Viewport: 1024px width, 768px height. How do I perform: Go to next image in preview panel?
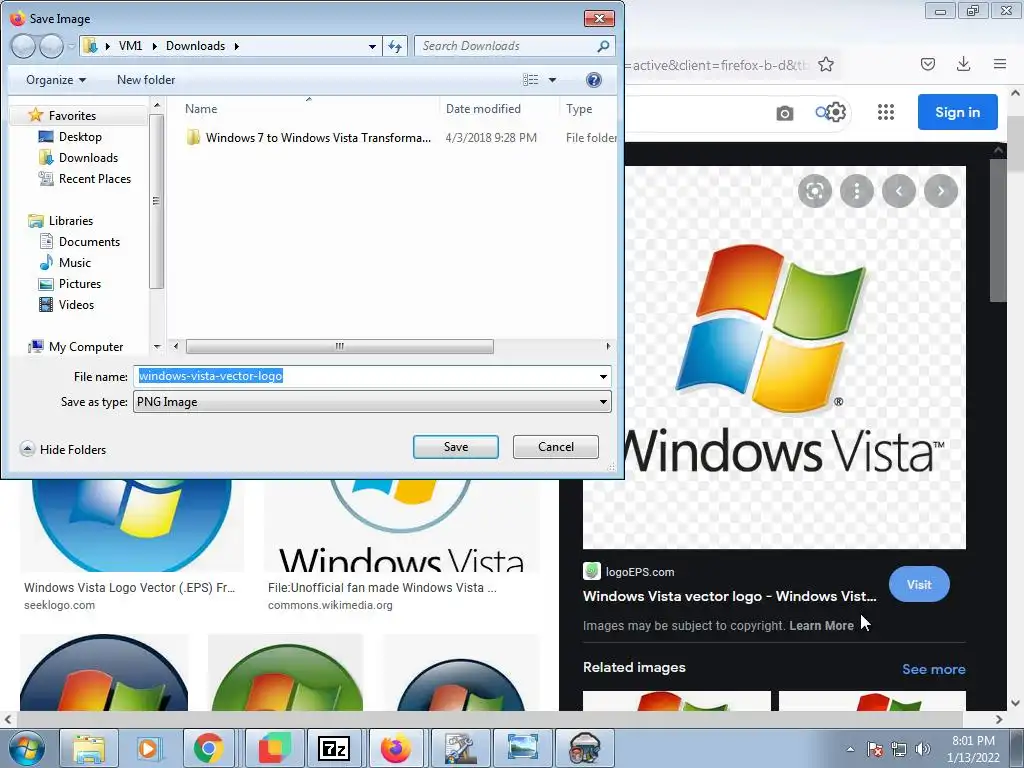coord(940,191)
